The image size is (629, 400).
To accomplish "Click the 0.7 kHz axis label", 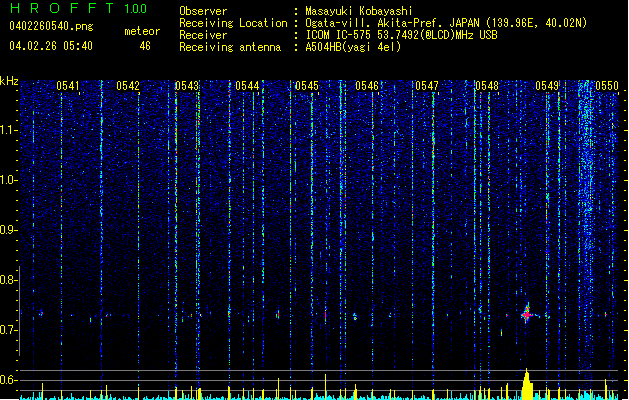I will pos(8,330).
